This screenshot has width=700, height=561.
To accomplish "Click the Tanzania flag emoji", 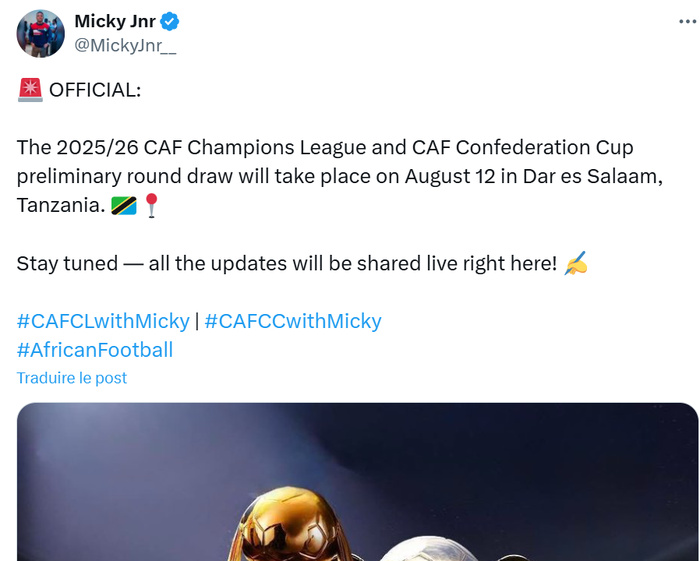I will [123, 206].
